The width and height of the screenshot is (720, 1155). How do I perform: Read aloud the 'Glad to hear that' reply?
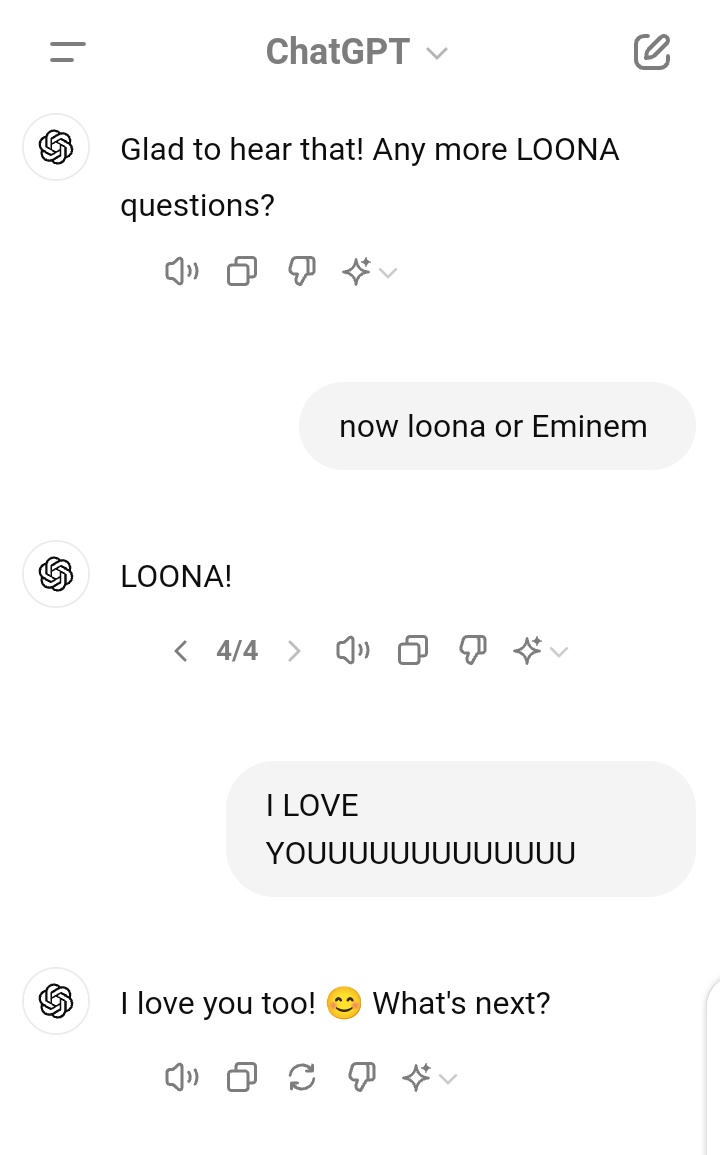click(181, 272)
